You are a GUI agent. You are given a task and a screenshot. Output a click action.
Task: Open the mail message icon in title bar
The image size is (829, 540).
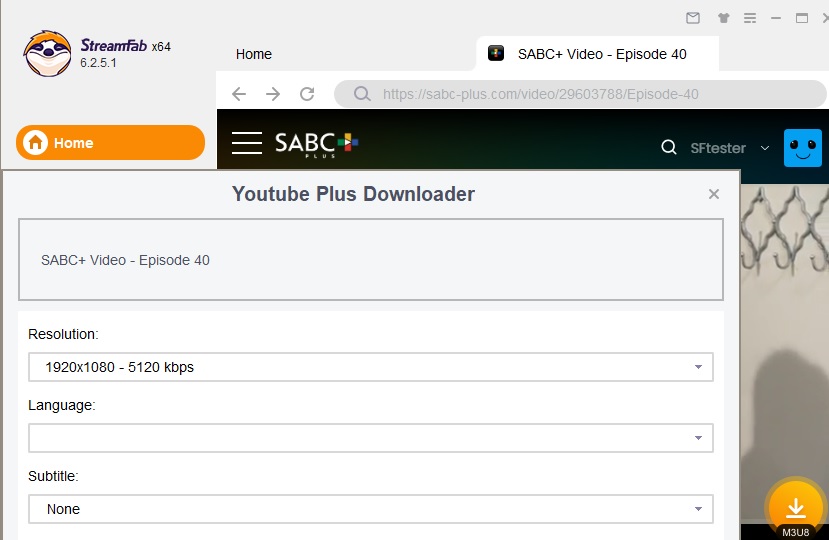pos(693,18)
